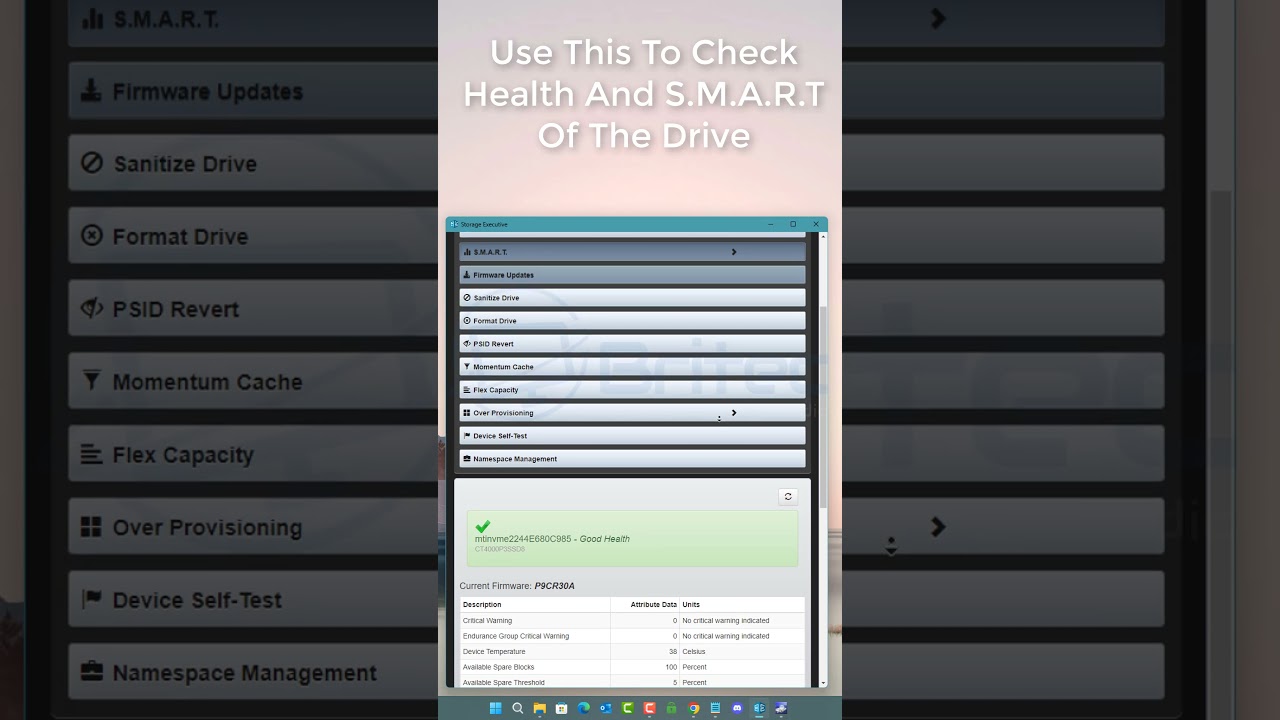Open Outlook from the taskbar

click(606, 708)
